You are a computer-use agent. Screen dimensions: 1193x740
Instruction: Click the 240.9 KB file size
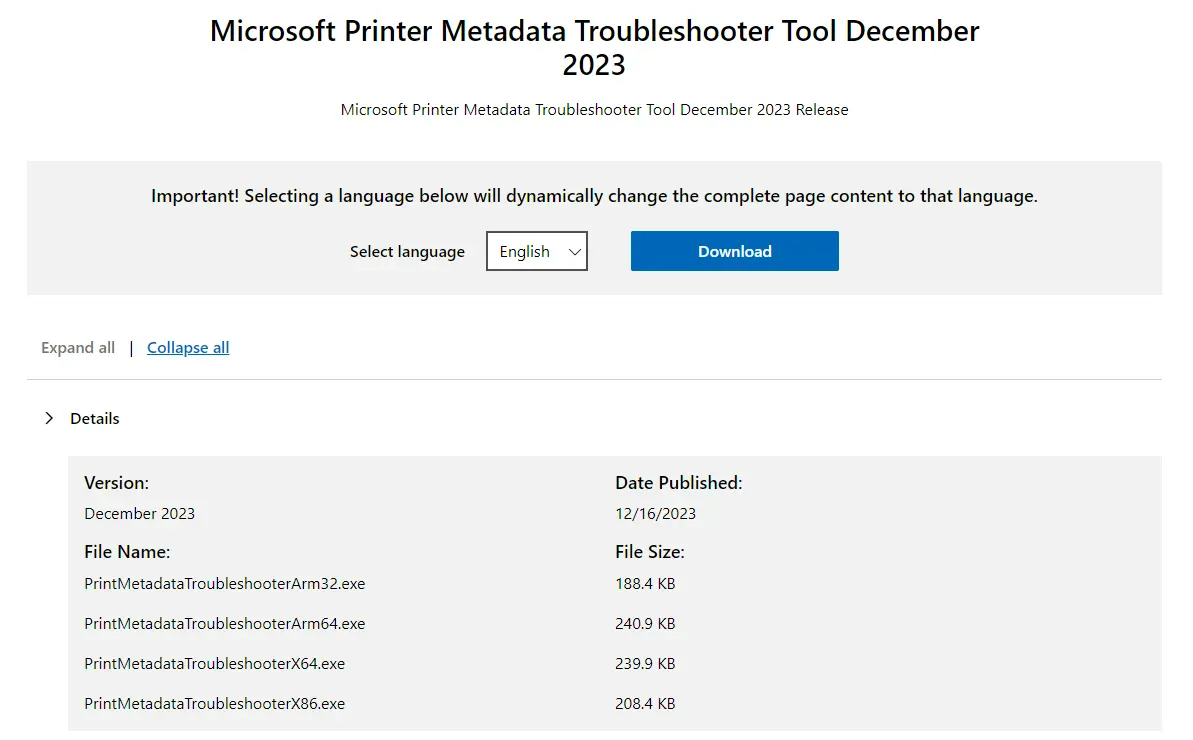click(645, 624)
